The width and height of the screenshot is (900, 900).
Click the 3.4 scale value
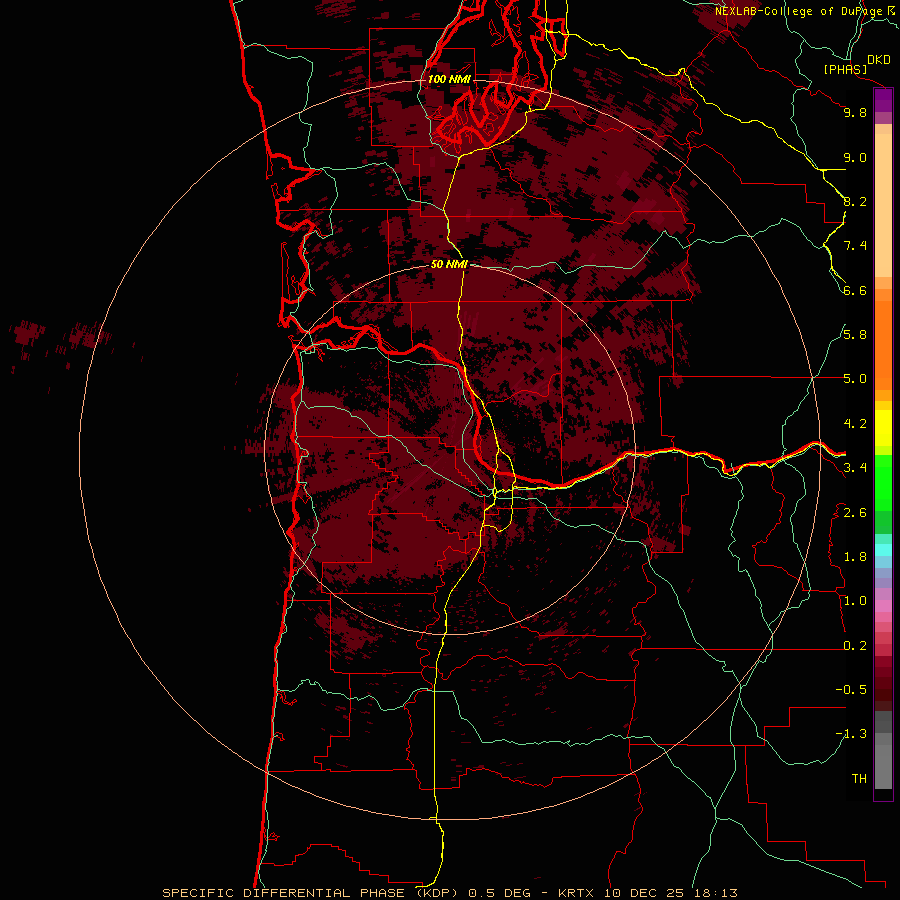(855, 468)
